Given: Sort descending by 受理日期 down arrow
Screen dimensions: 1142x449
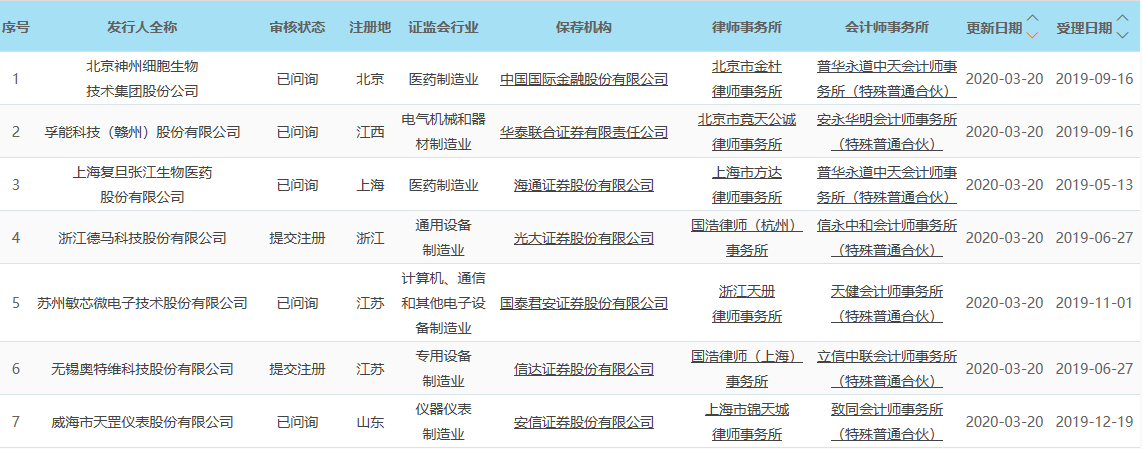Looking at the screenshot, I should [x=1122, y=34].
